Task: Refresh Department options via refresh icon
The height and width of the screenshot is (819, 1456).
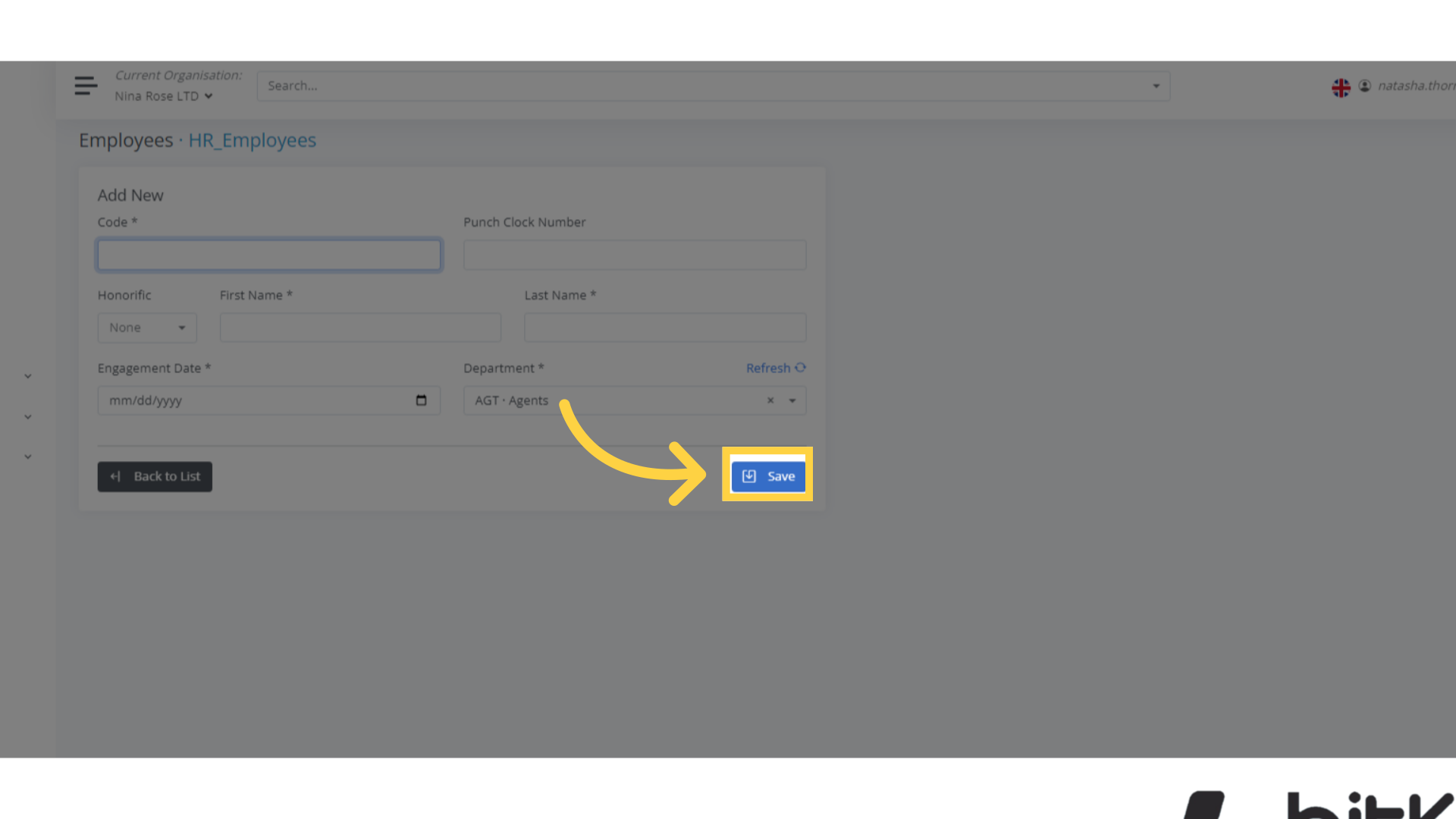Action: click(802, 368)
